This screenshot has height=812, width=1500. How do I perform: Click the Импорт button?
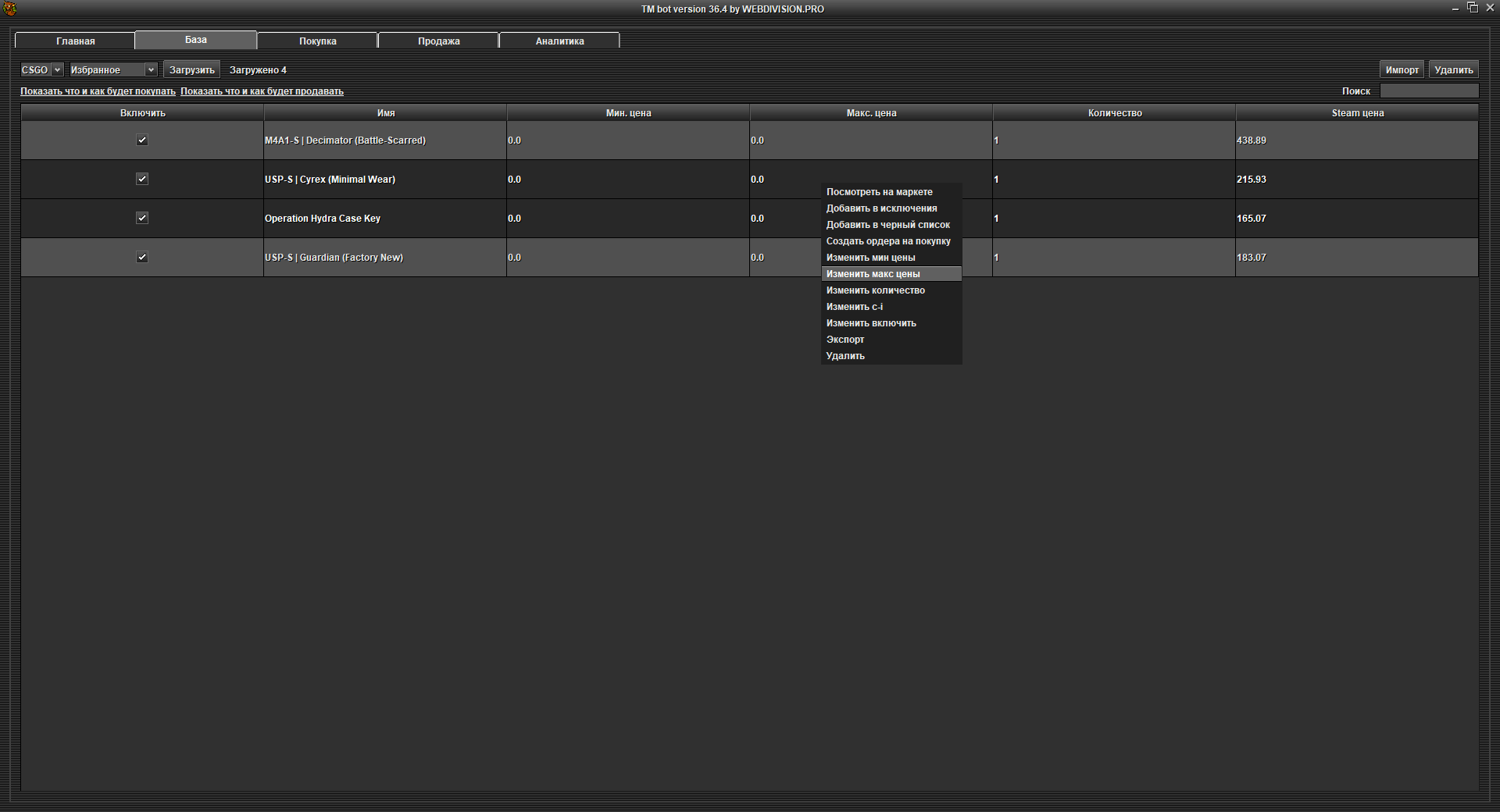(x=1402, y=70)
